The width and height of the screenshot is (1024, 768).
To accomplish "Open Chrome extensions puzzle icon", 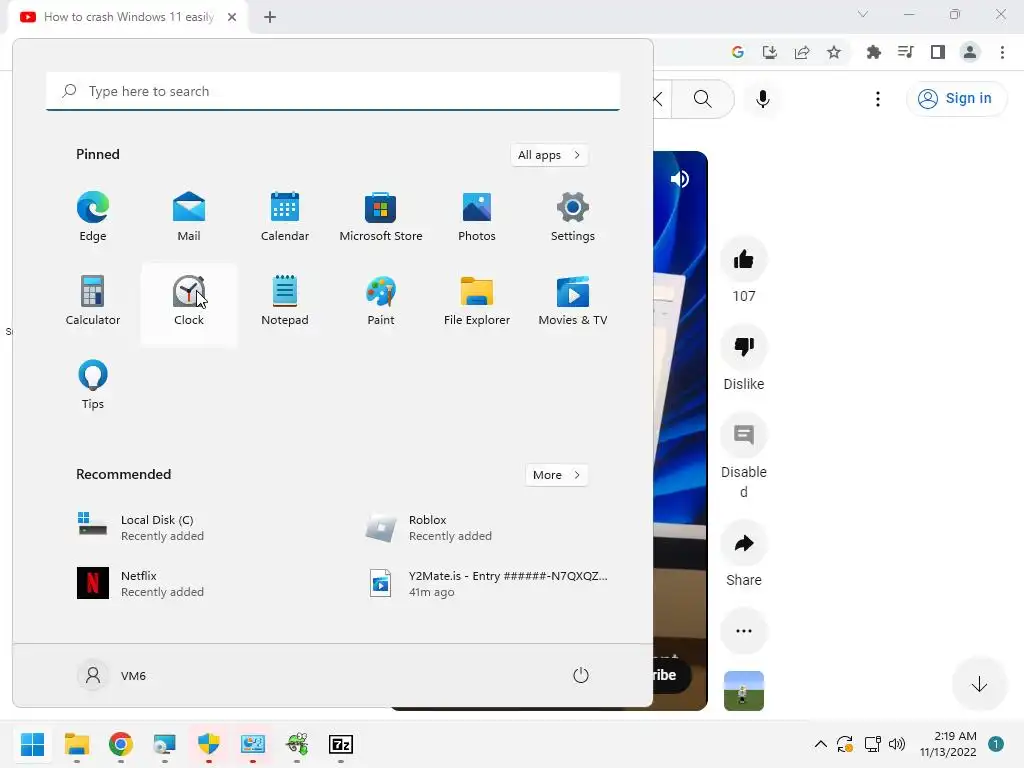I will tap(874, 52).
